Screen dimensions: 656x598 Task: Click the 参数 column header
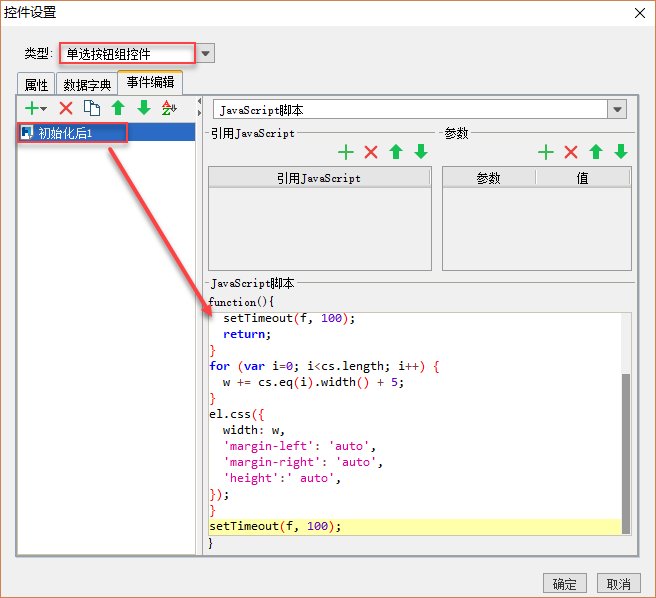[489, 178]
